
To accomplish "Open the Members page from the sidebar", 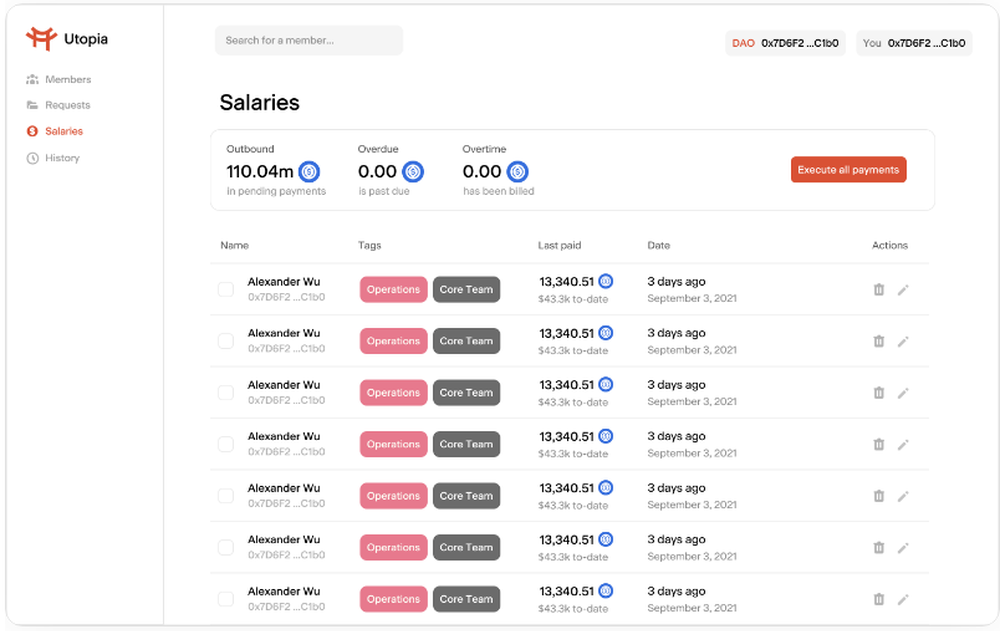I will coord(67,79).
